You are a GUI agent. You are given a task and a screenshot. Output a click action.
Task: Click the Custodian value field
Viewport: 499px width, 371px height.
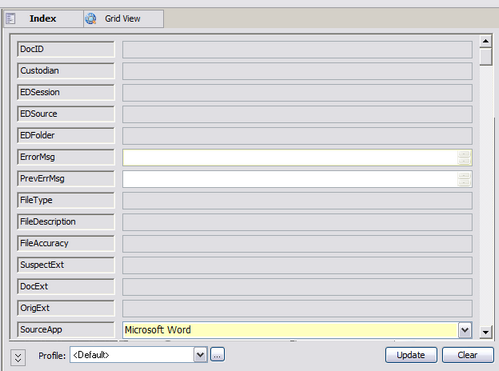coord(297,71)
